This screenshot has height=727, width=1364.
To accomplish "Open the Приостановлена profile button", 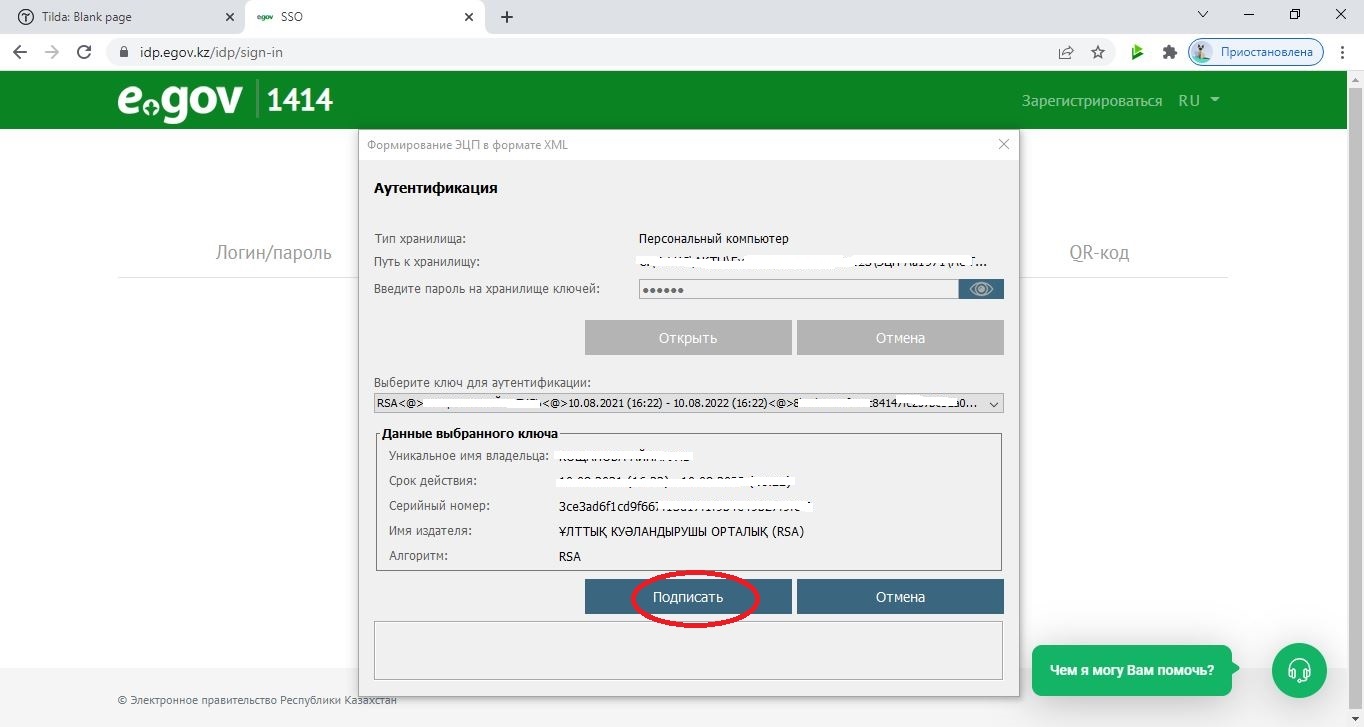I will click(1256, 52).
